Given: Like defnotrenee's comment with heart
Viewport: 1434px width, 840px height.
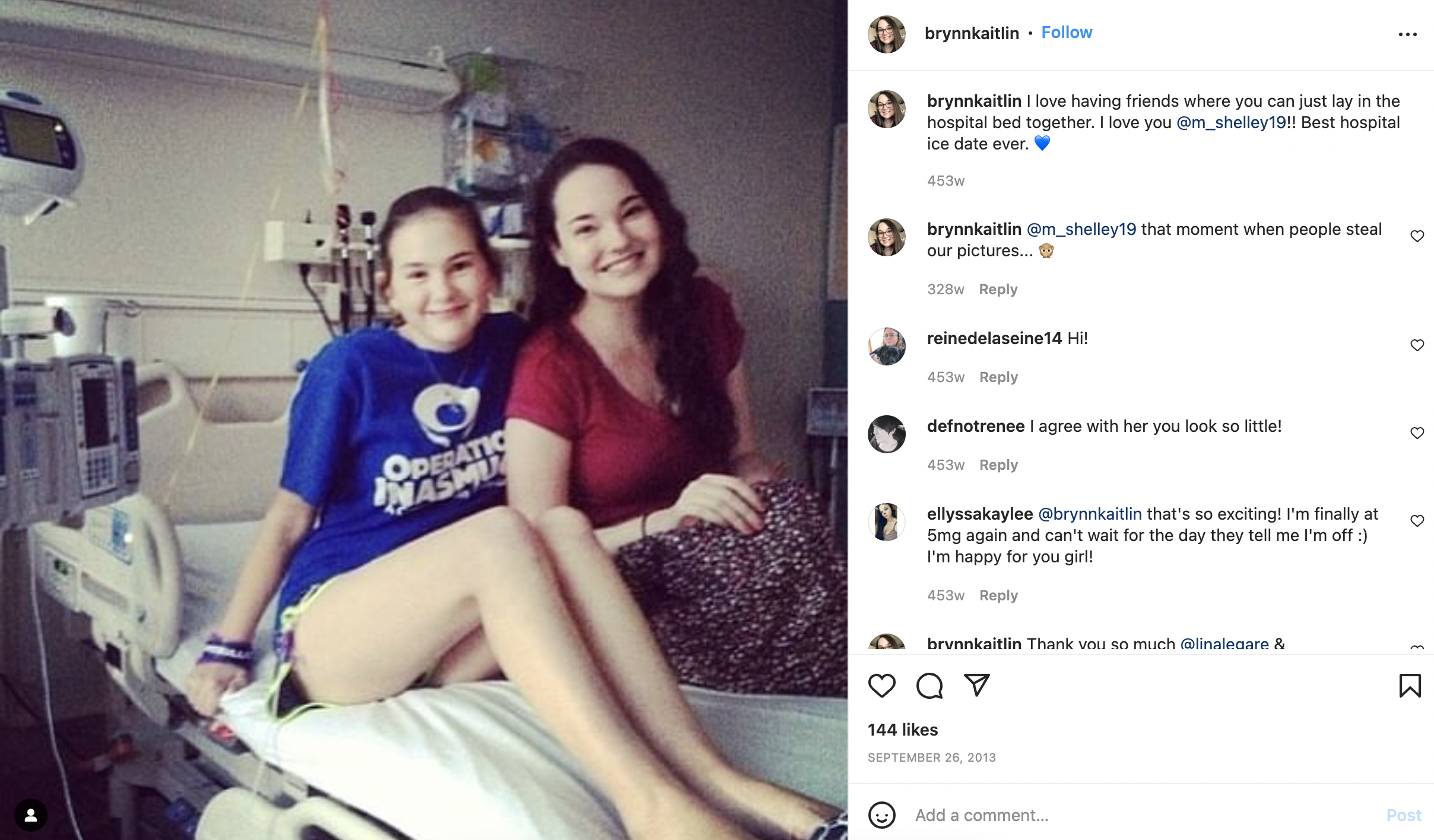Looking at the screenshot, I should (x=1417, y=433).
